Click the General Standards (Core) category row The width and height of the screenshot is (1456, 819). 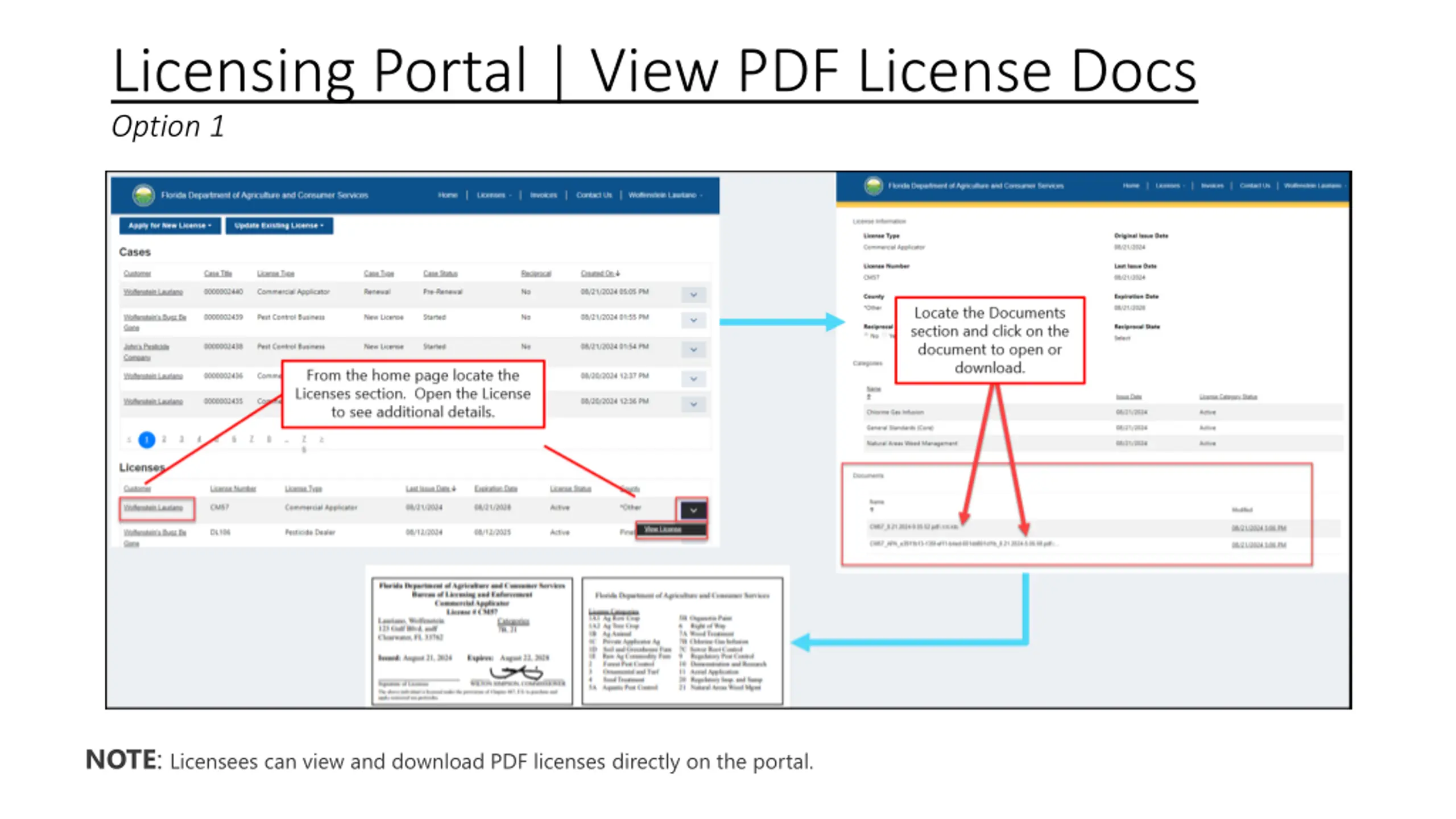tap(1103, 427)
